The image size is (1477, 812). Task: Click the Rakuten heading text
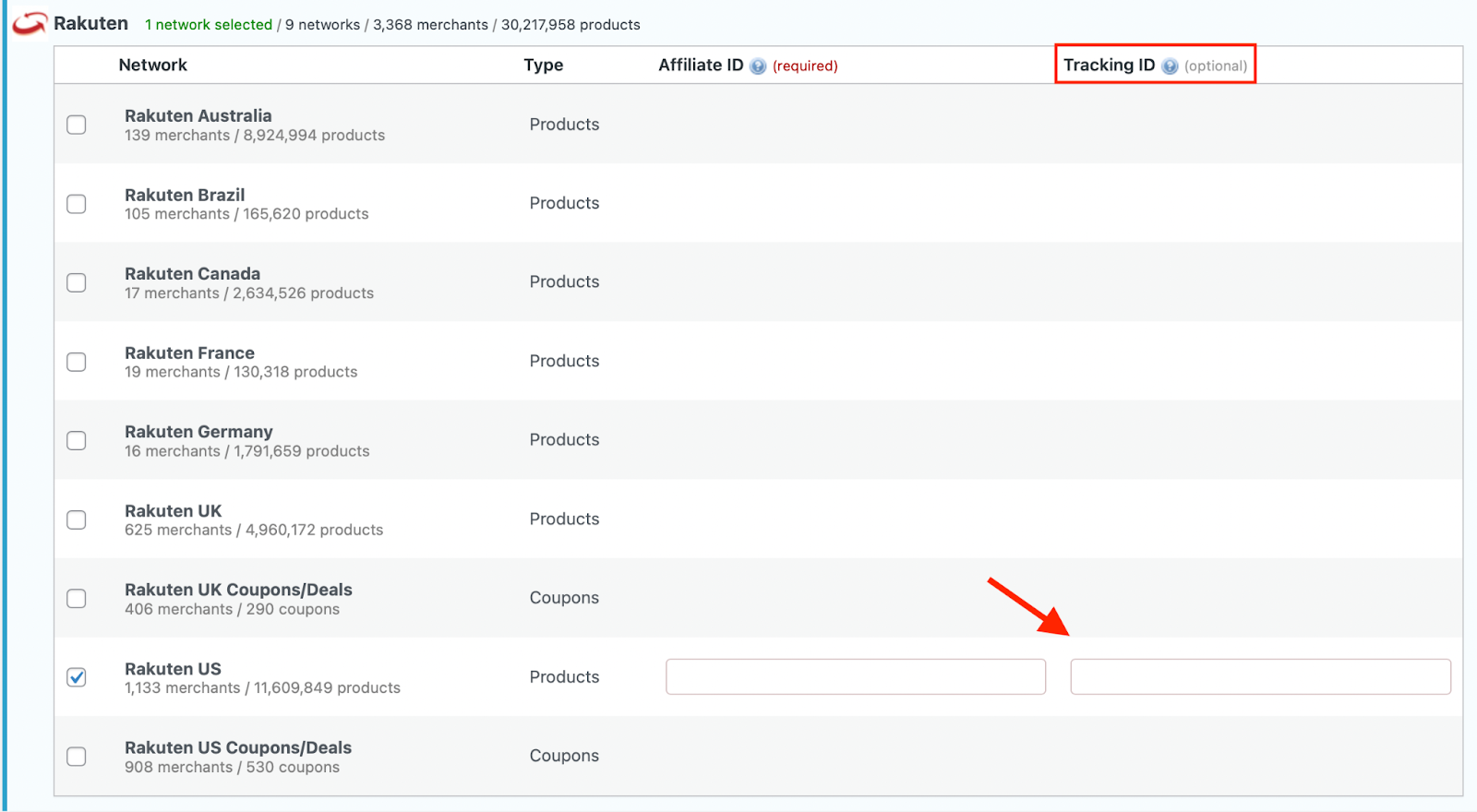coord(90,23)
